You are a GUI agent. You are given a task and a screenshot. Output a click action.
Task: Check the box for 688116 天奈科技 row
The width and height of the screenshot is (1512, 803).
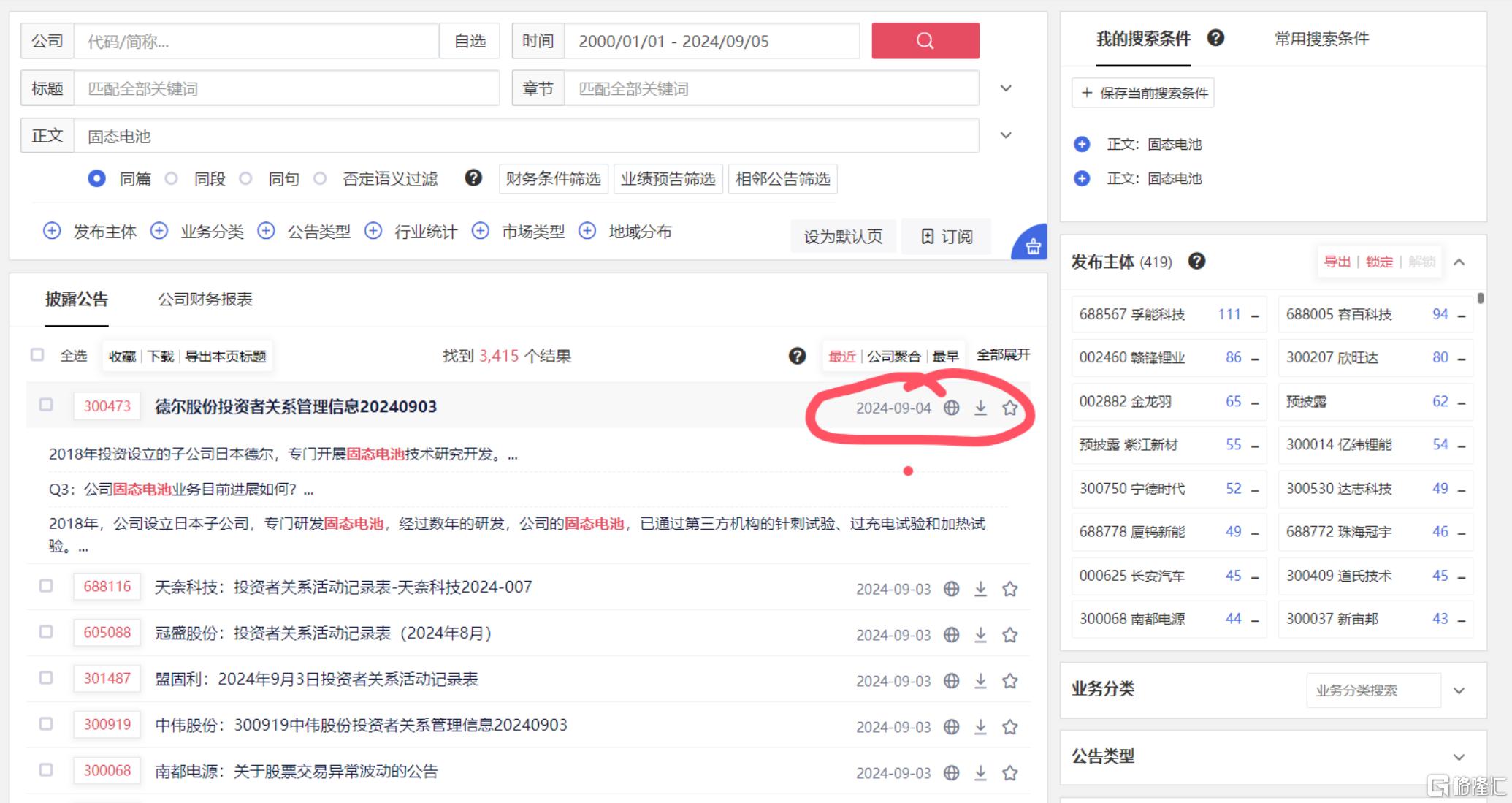pyautogui.click(x=46, y=586)
